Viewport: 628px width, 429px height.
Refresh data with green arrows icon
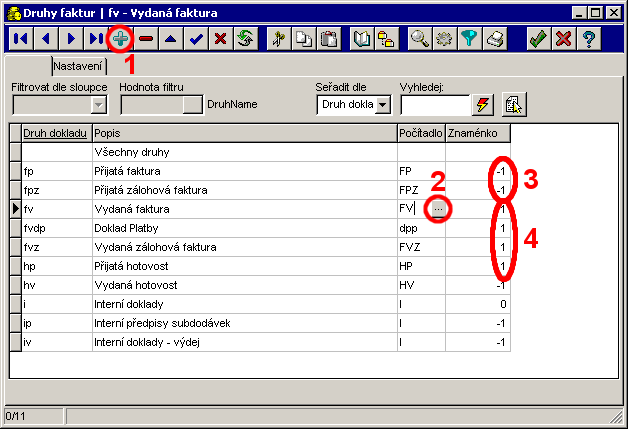point(246,39)
